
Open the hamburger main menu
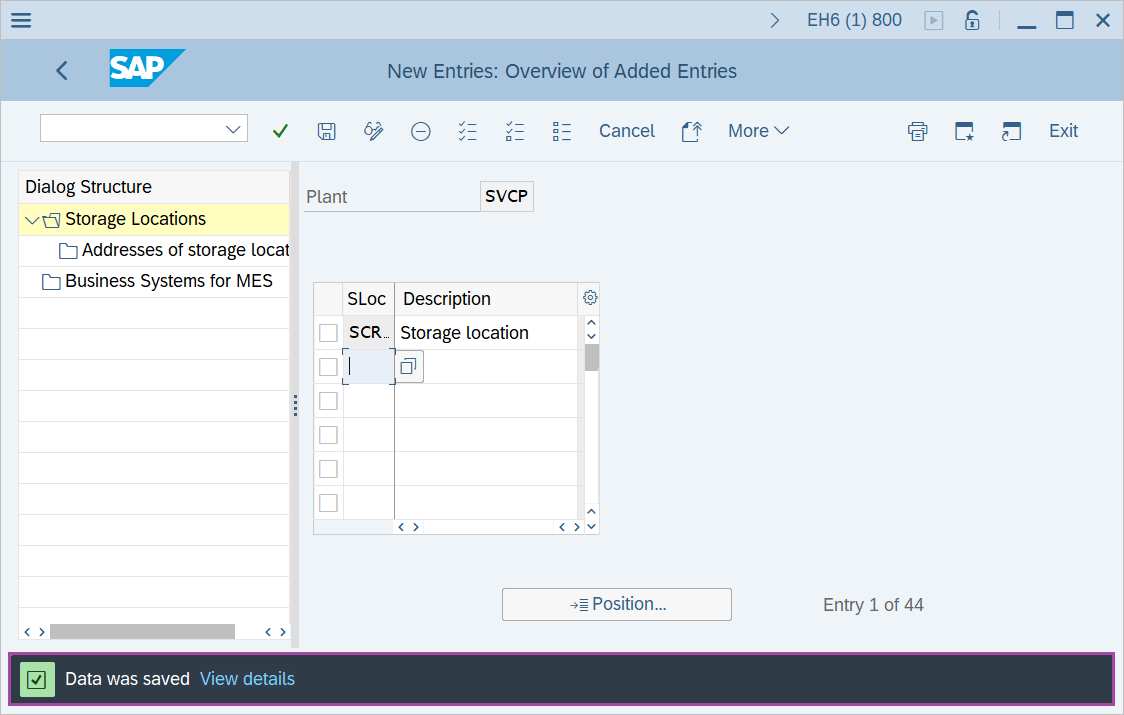(x=21, y=20)
